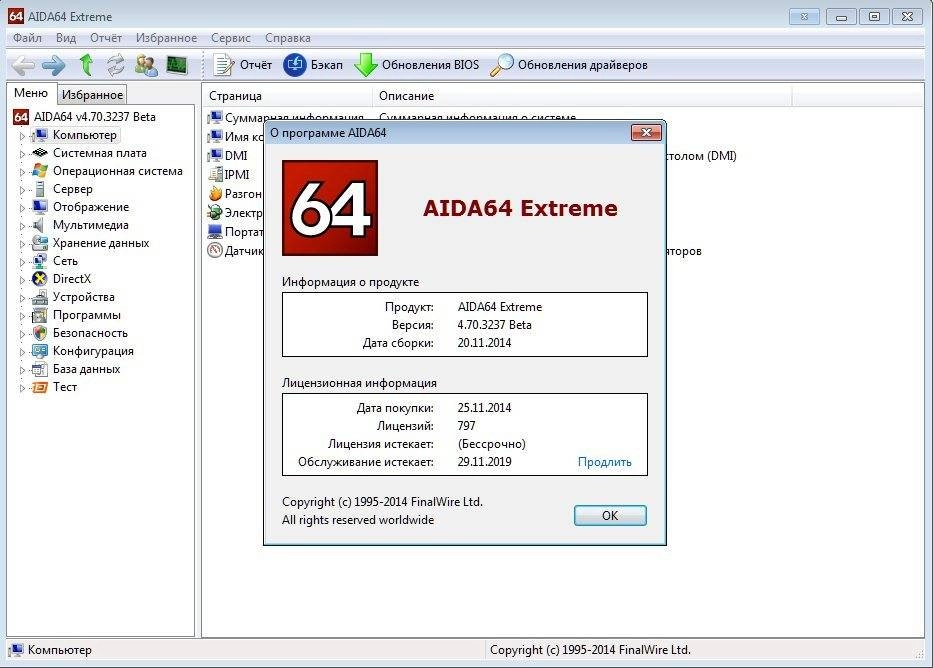Viewport: 933px width, 668px height.
Task: Click the large red 64 logo
Action: [x=330, y=208]
